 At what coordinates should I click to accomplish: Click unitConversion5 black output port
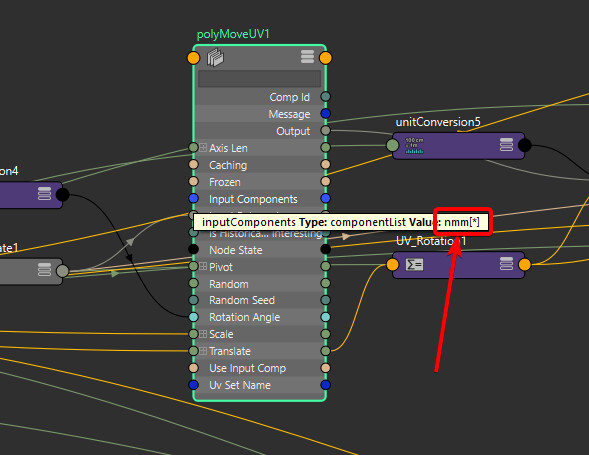(524, 145)
